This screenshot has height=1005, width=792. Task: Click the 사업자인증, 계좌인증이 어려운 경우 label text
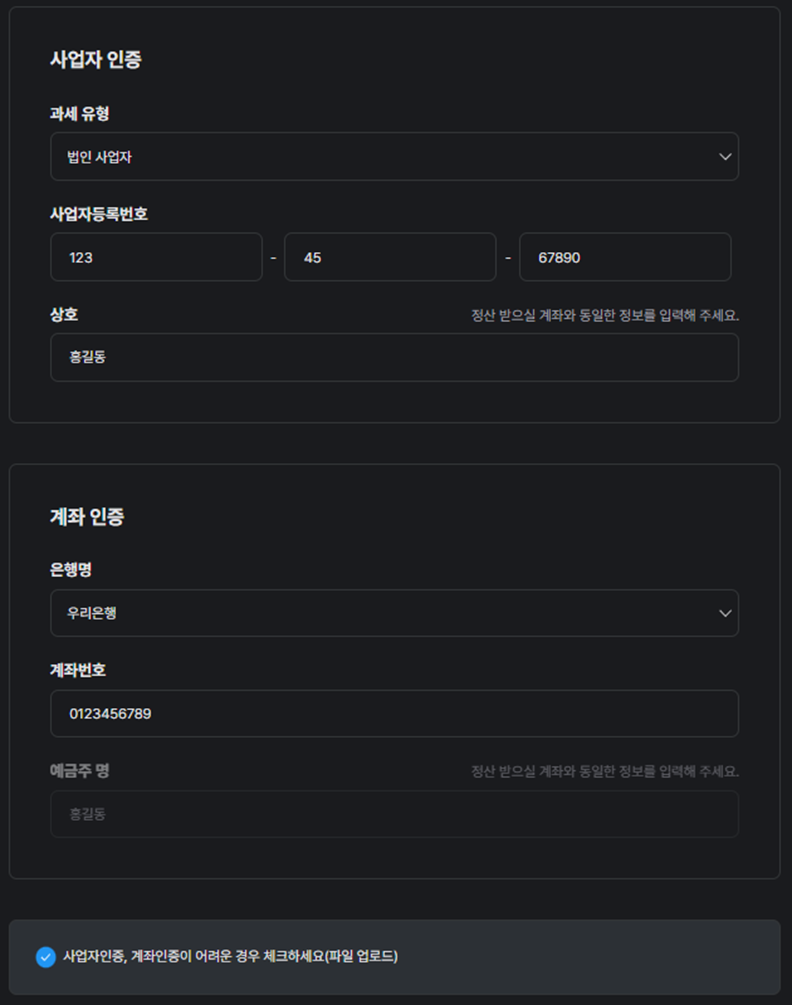pos(230,957)
